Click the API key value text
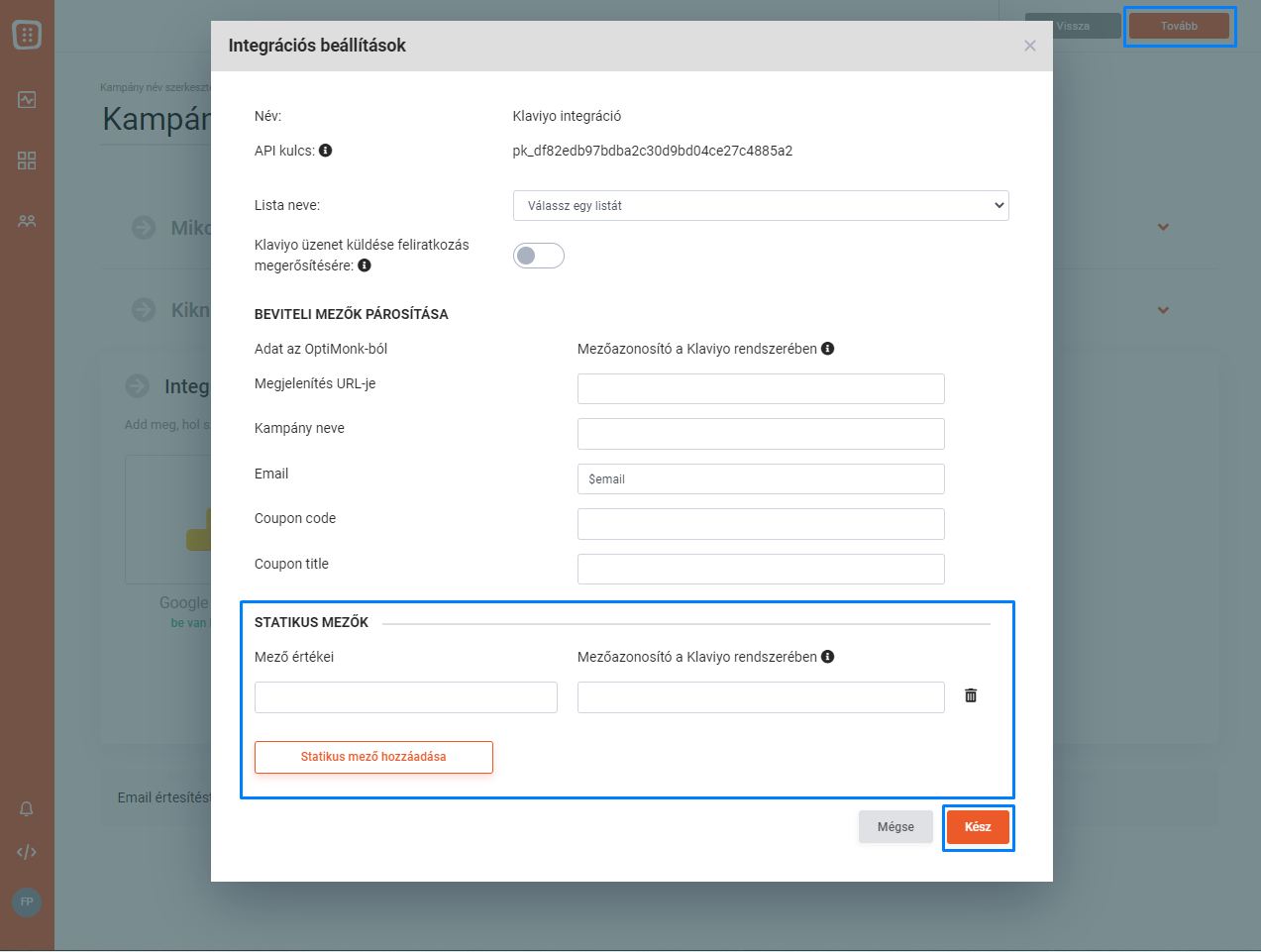 653,151
